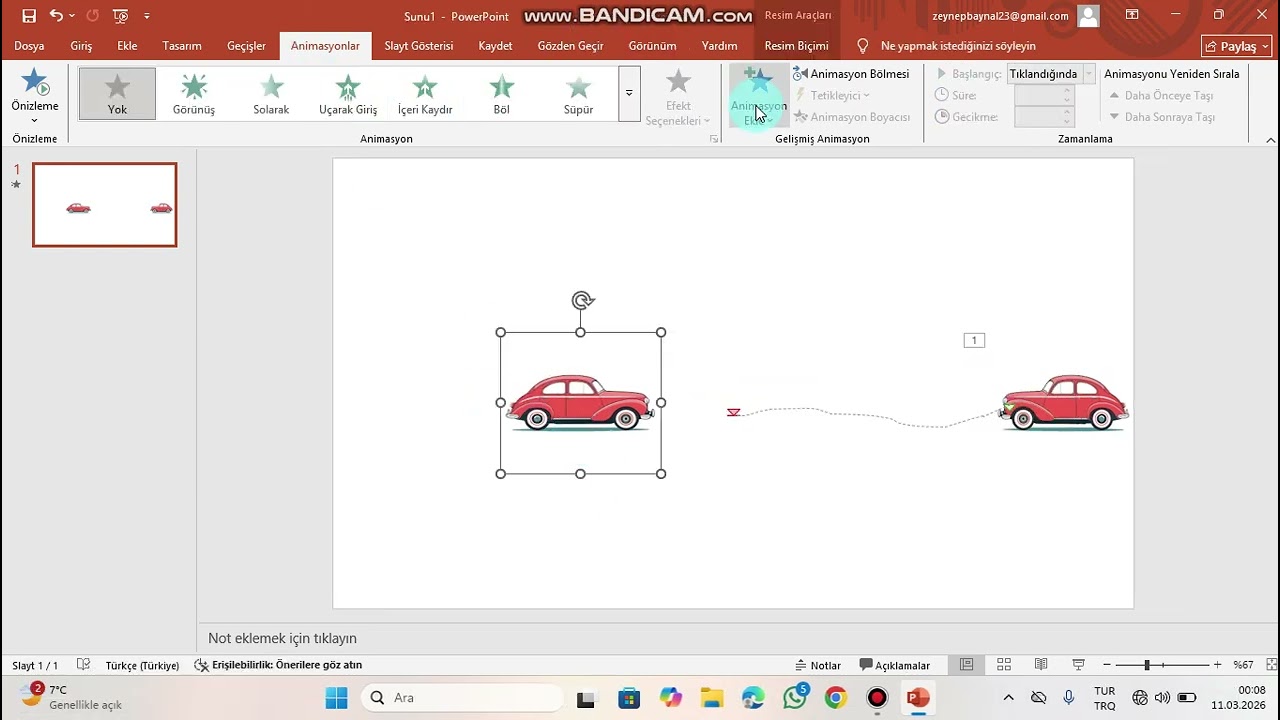Switch to Reading view icon
The width and height of the screenshot is (1280, 720).
1041,665
